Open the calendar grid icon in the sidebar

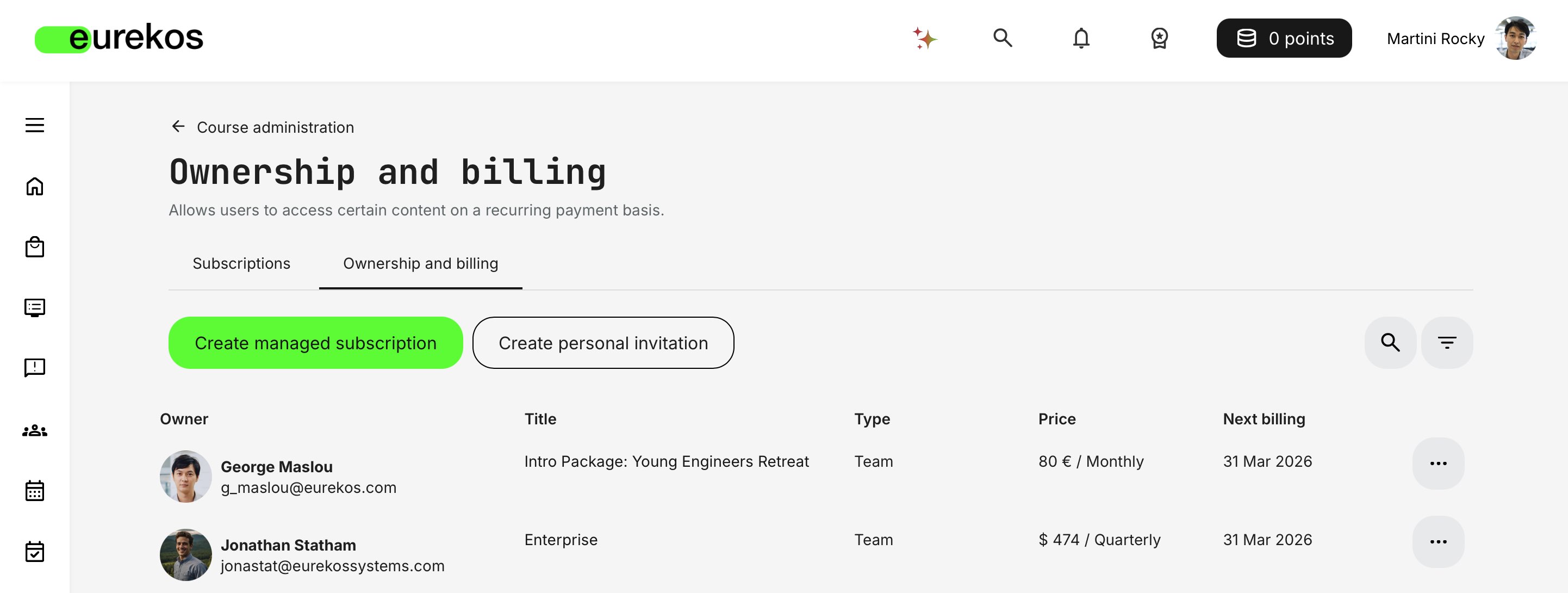(35, 490)
